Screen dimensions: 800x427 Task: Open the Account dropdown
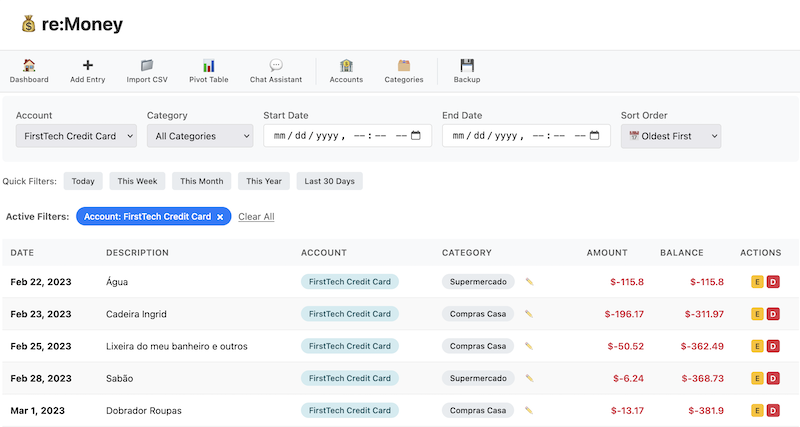76,136
